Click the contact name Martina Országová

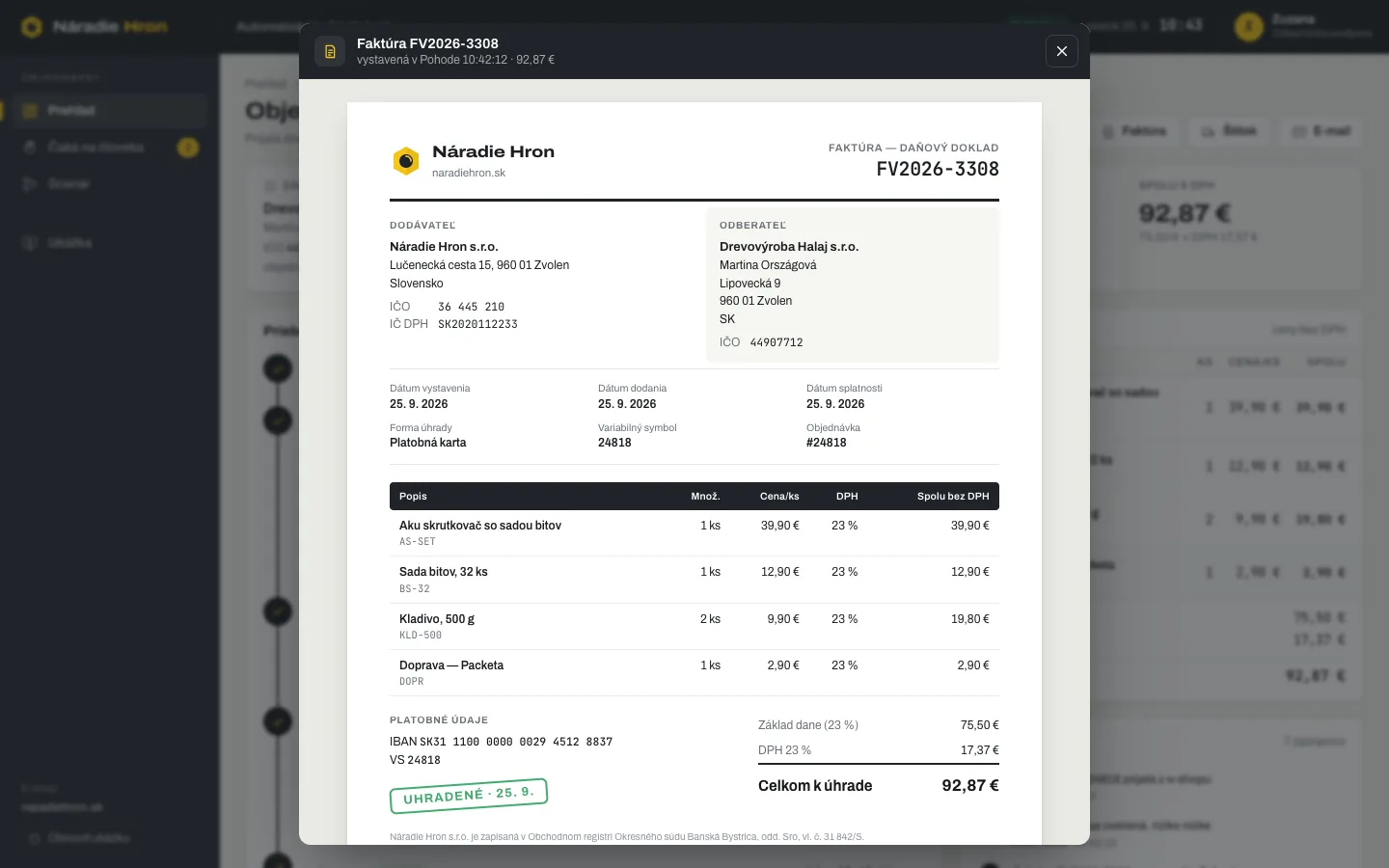point(768,265)
